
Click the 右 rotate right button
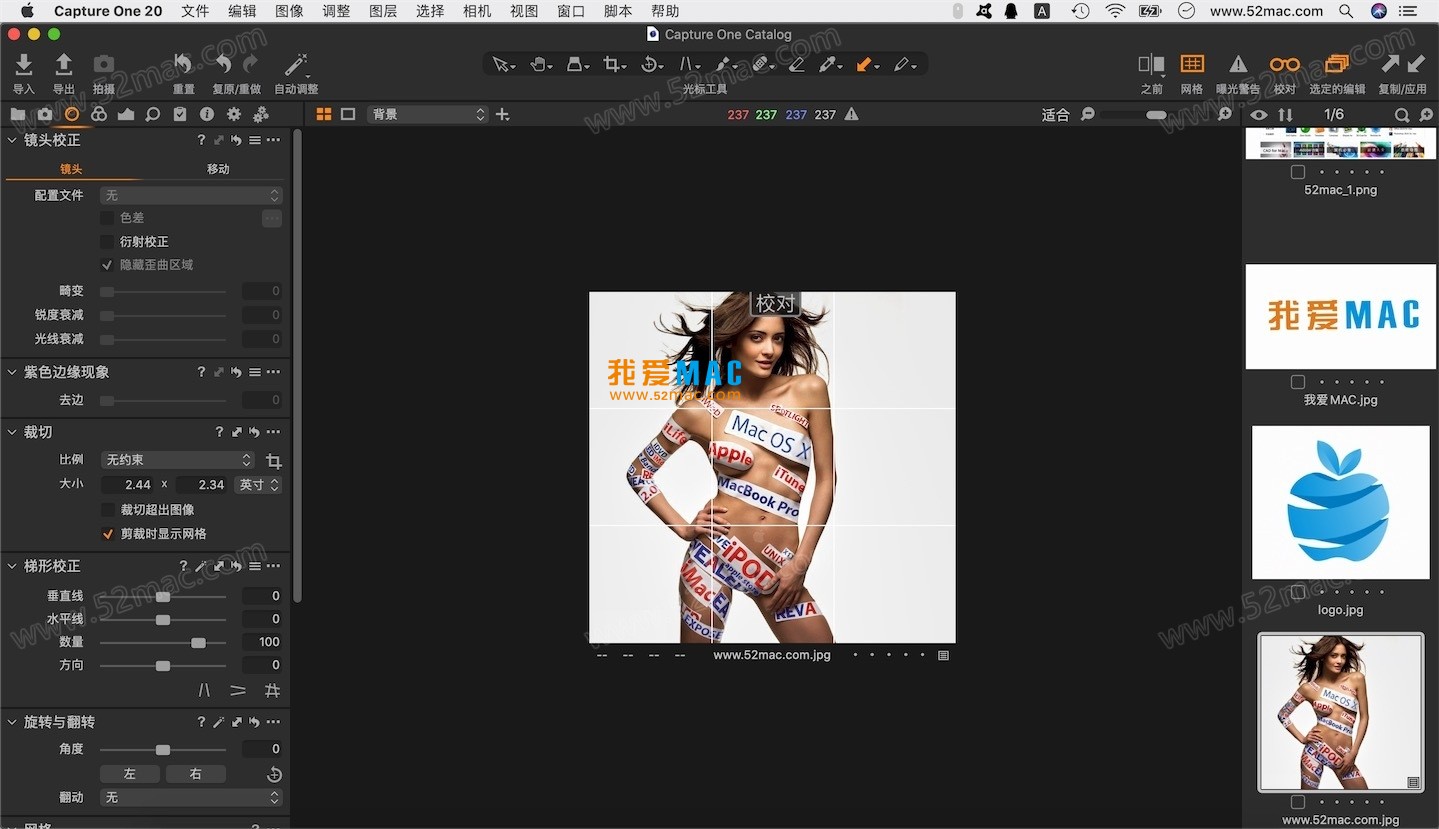point(195,774)
